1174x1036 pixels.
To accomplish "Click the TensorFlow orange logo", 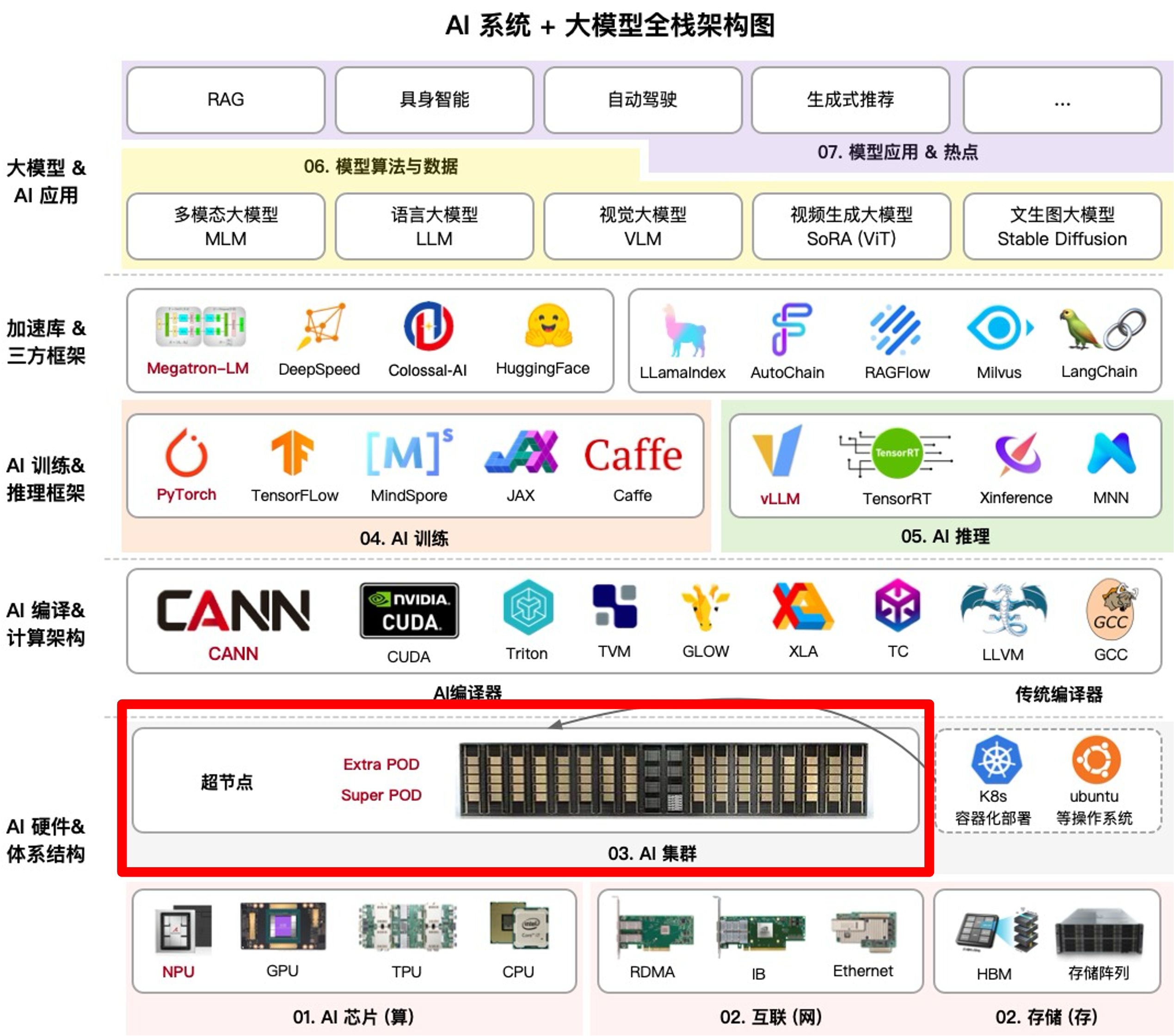I will point(293,453).
